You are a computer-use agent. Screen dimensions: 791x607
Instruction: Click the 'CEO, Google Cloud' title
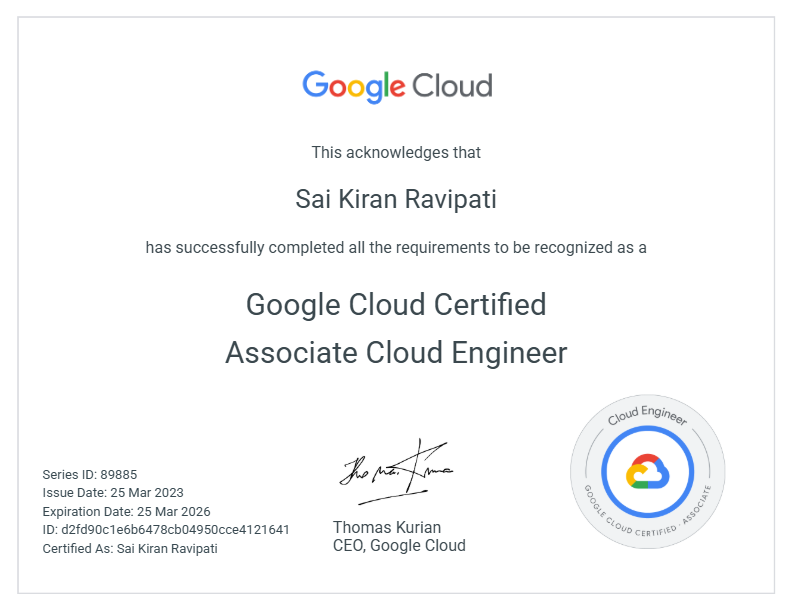pos(399,545)
